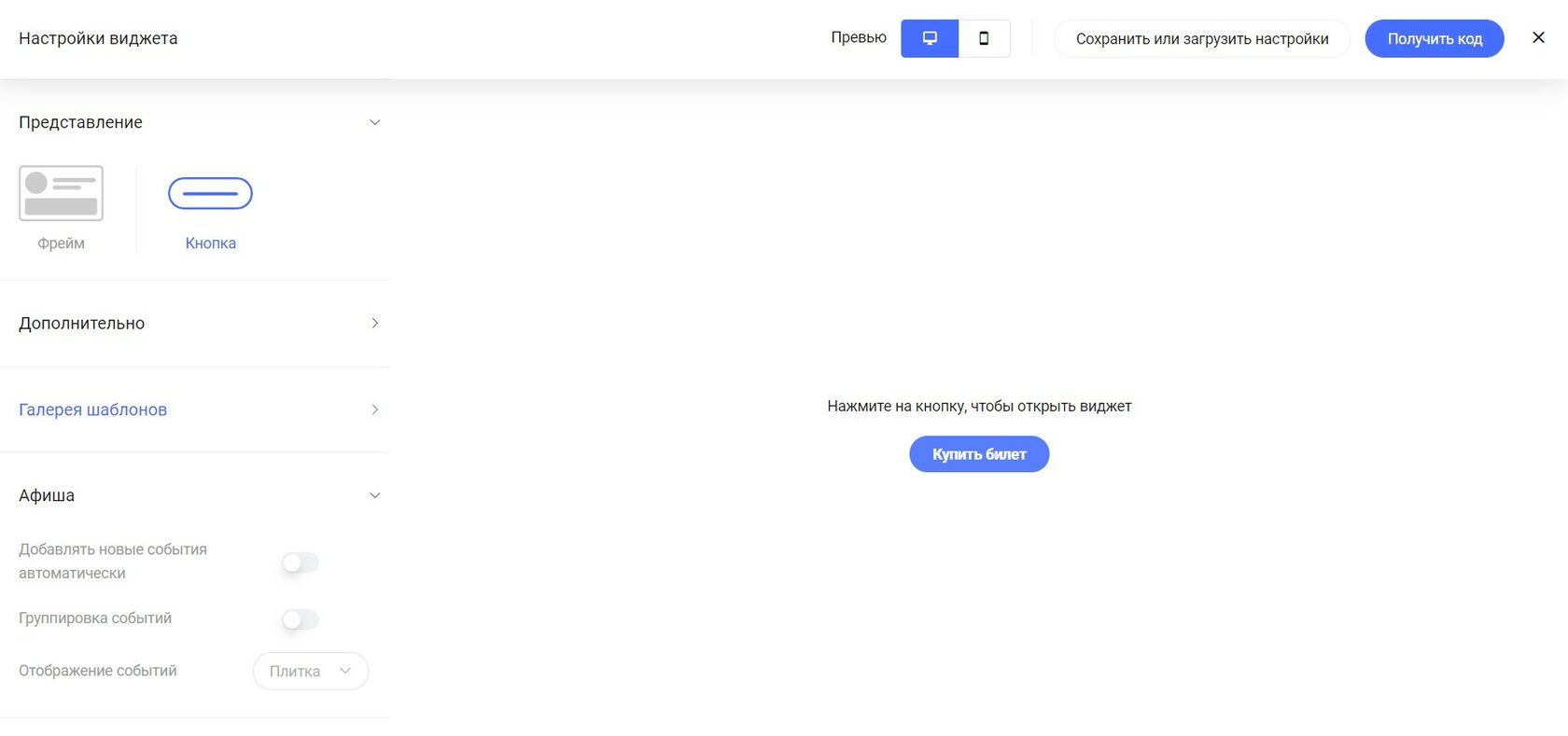Click the 'Представление' section title
Viewport: 1568px width, 736px height.
tap(80, 122)
